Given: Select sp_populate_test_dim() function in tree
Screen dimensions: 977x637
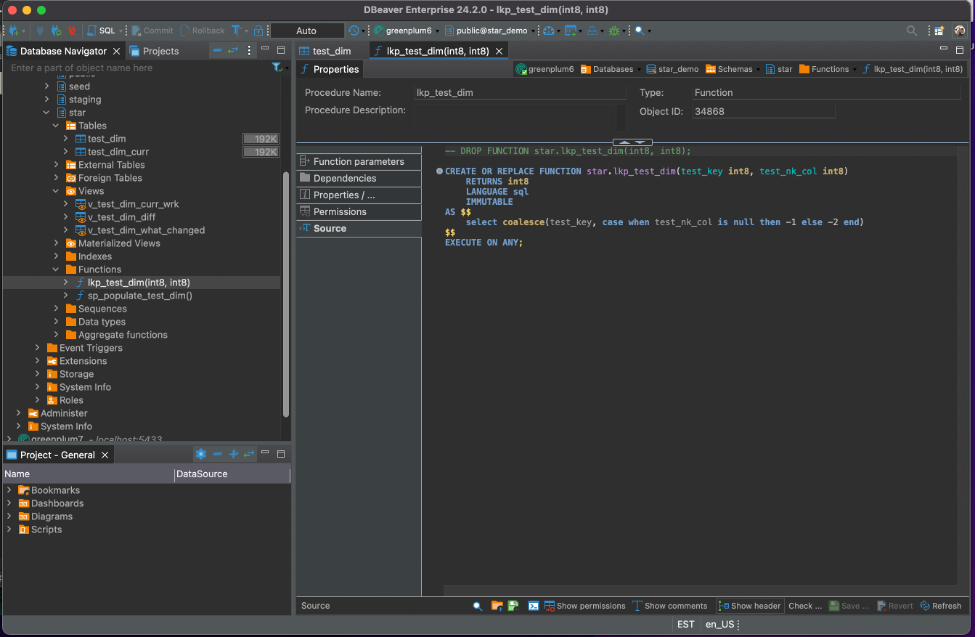Looking at the screenshot, I should (140, 296).
